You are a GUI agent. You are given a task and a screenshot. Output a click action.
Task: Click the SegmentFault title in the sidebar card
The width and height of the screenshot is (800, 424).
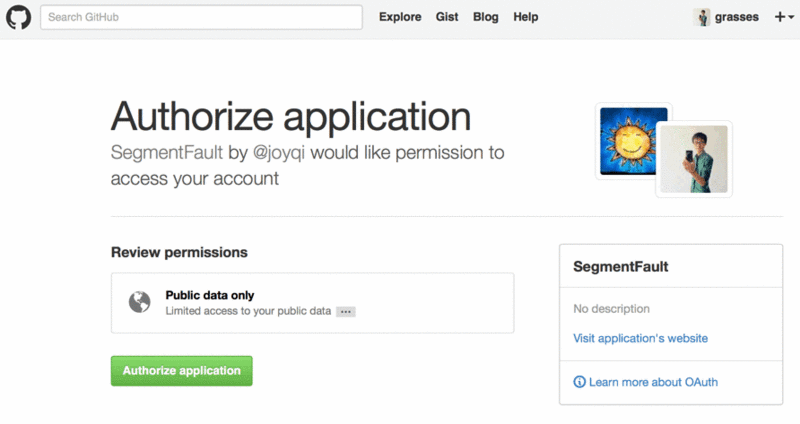pyautogui.click(x=621, y=268)
